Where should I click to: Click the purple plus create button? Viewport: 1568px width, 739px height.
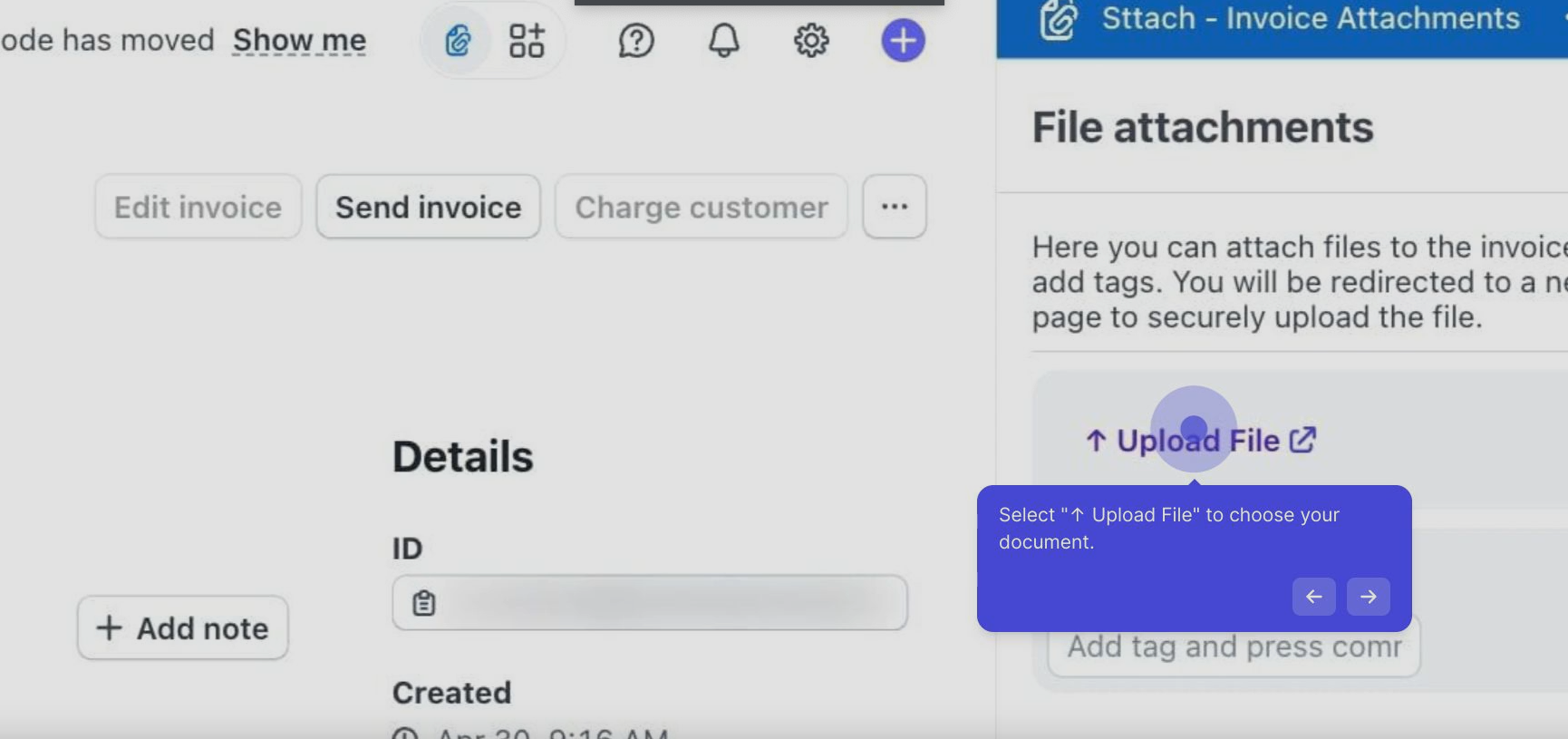tap(903, 41)
